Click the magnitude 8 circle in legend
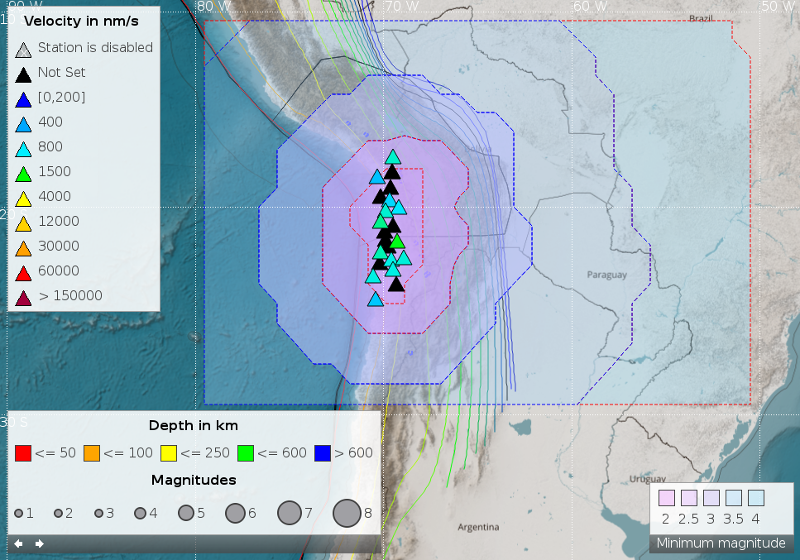 tap(346, 513)
